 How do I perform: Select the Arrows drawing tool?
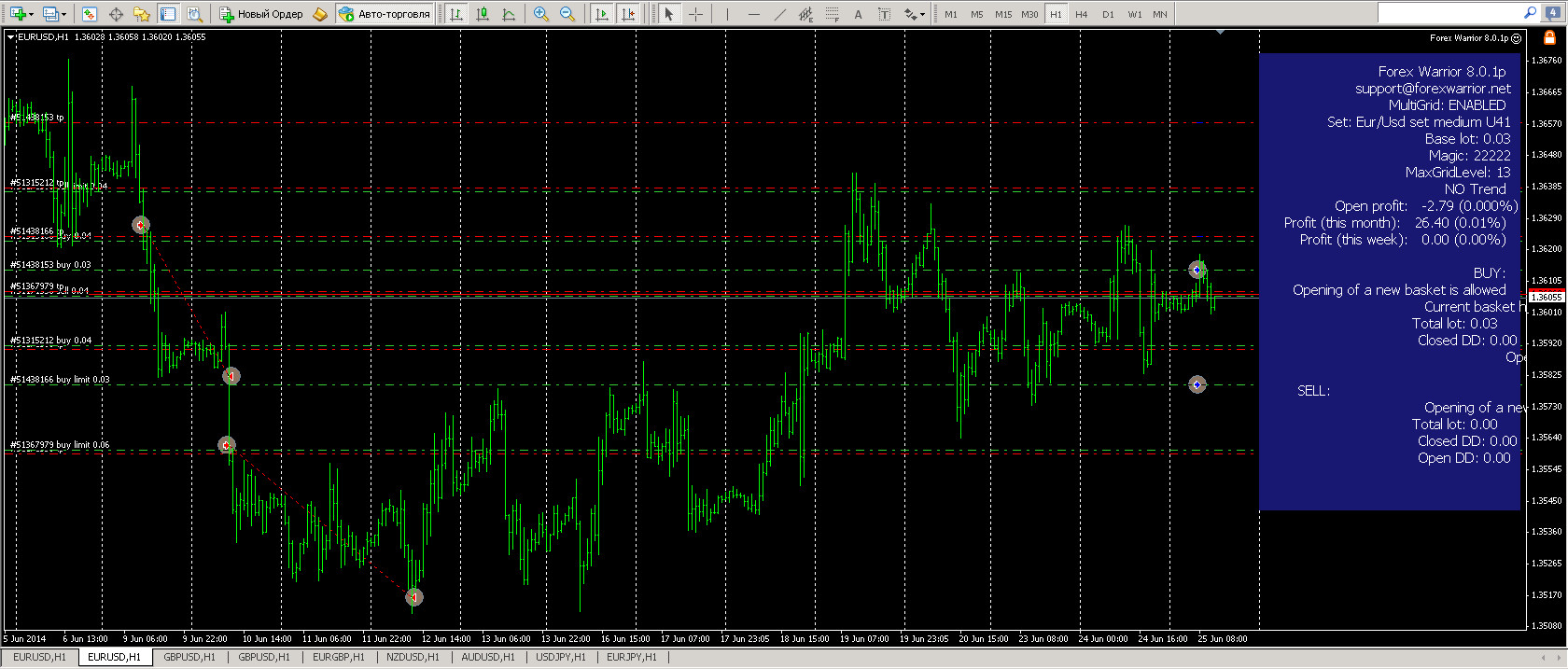[x=910, y=14]
